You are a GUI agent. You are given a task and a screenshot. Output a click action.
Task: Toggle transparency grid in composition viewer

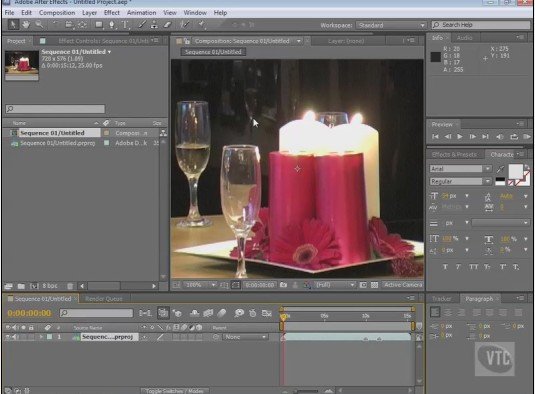click(374, 285)
